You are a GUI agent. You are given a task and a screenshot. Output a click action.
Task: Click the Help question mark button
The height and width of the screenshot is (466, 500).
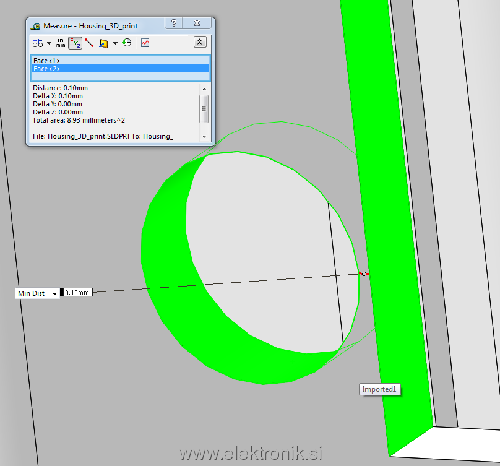tap(174, 23)
